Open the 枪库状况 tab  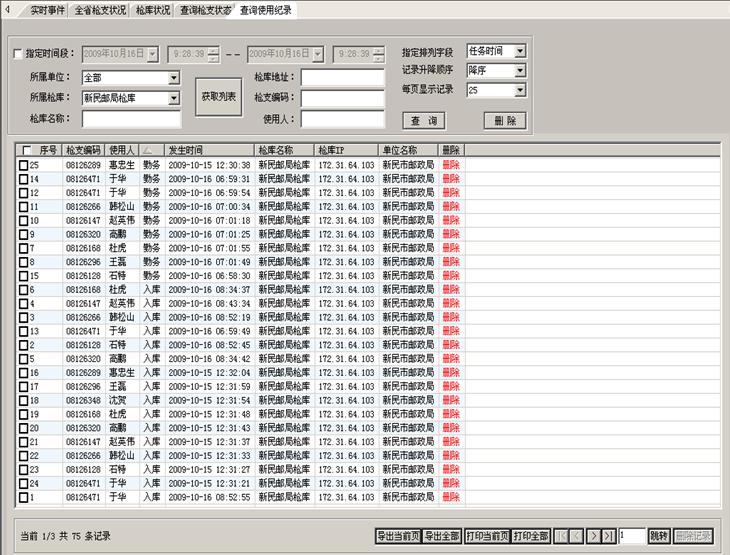coord(152,9)
